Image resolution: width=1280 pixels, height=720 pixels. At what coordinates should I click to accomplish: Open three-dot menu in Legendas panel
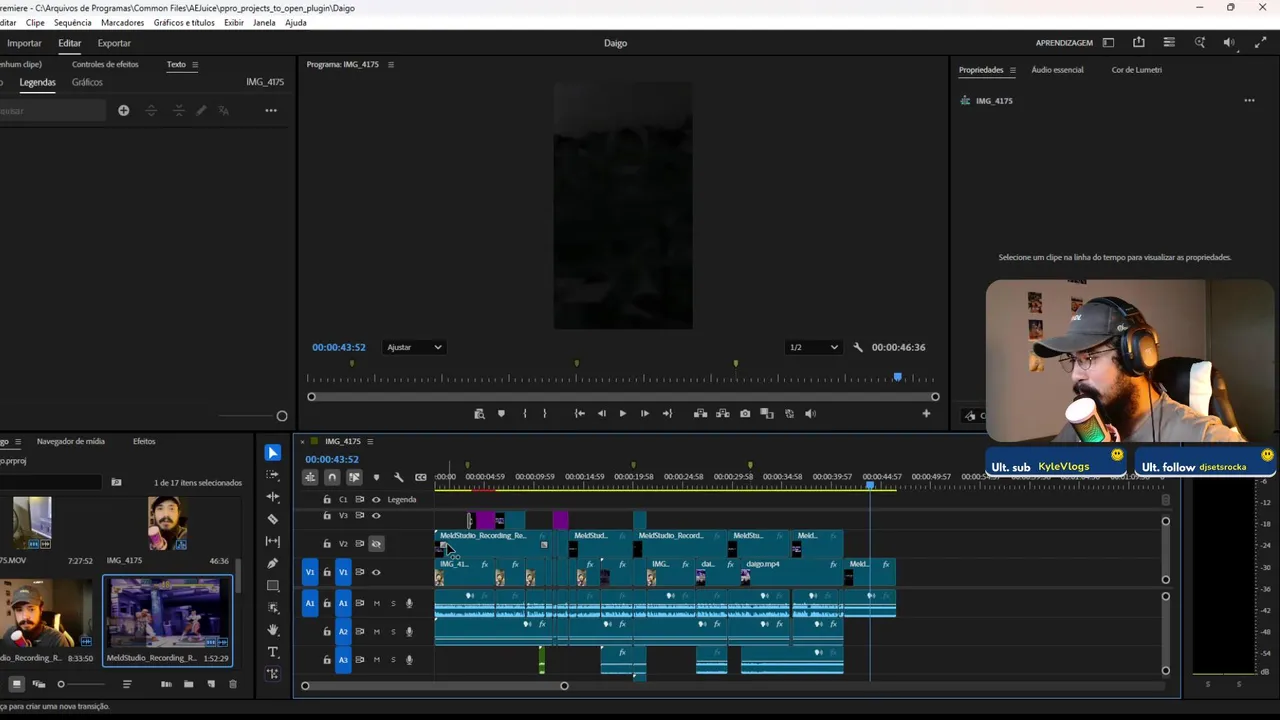[271, 110]
